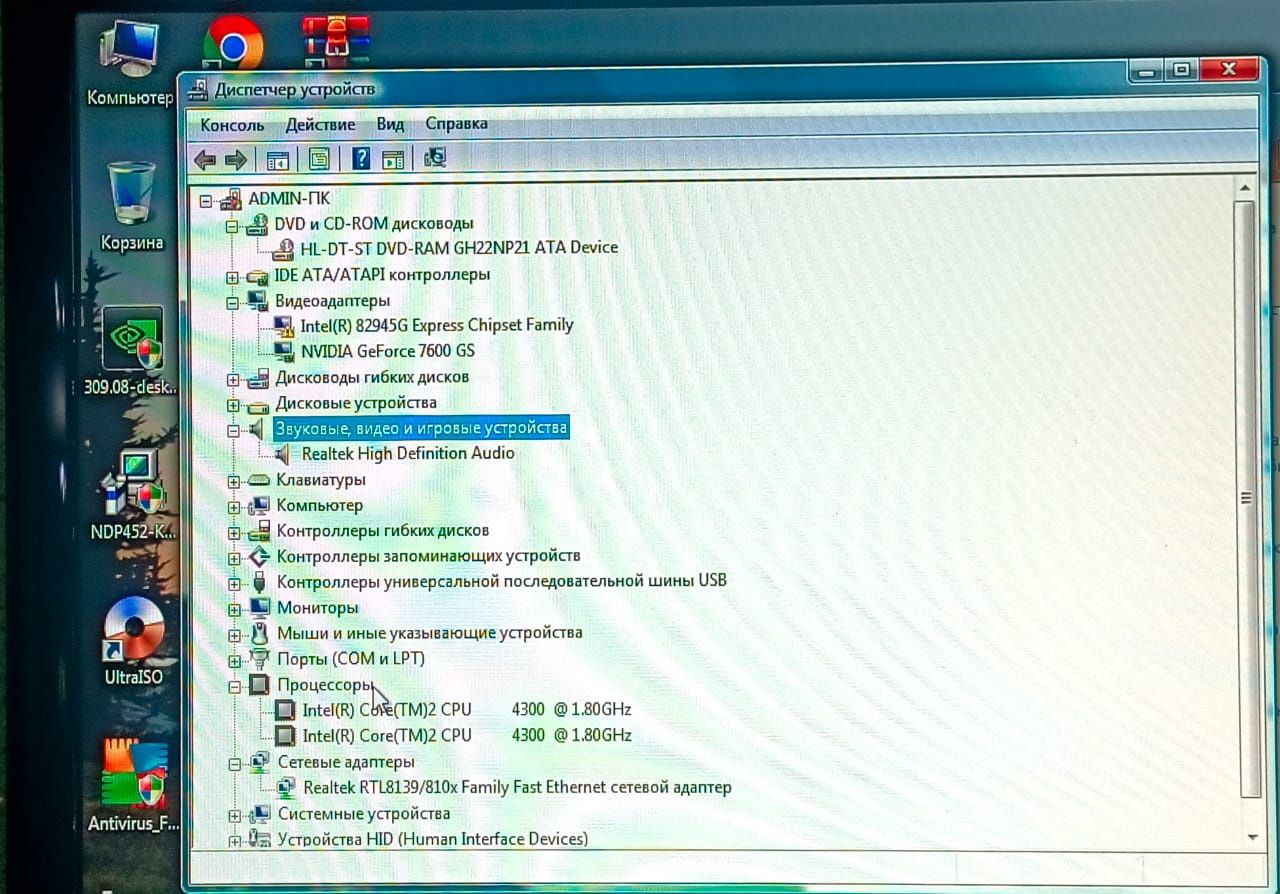Click the Forward arrow toolbar button
Image resolution: width=1280 pixels, height=894 pixels.
(x=235, y=159)
